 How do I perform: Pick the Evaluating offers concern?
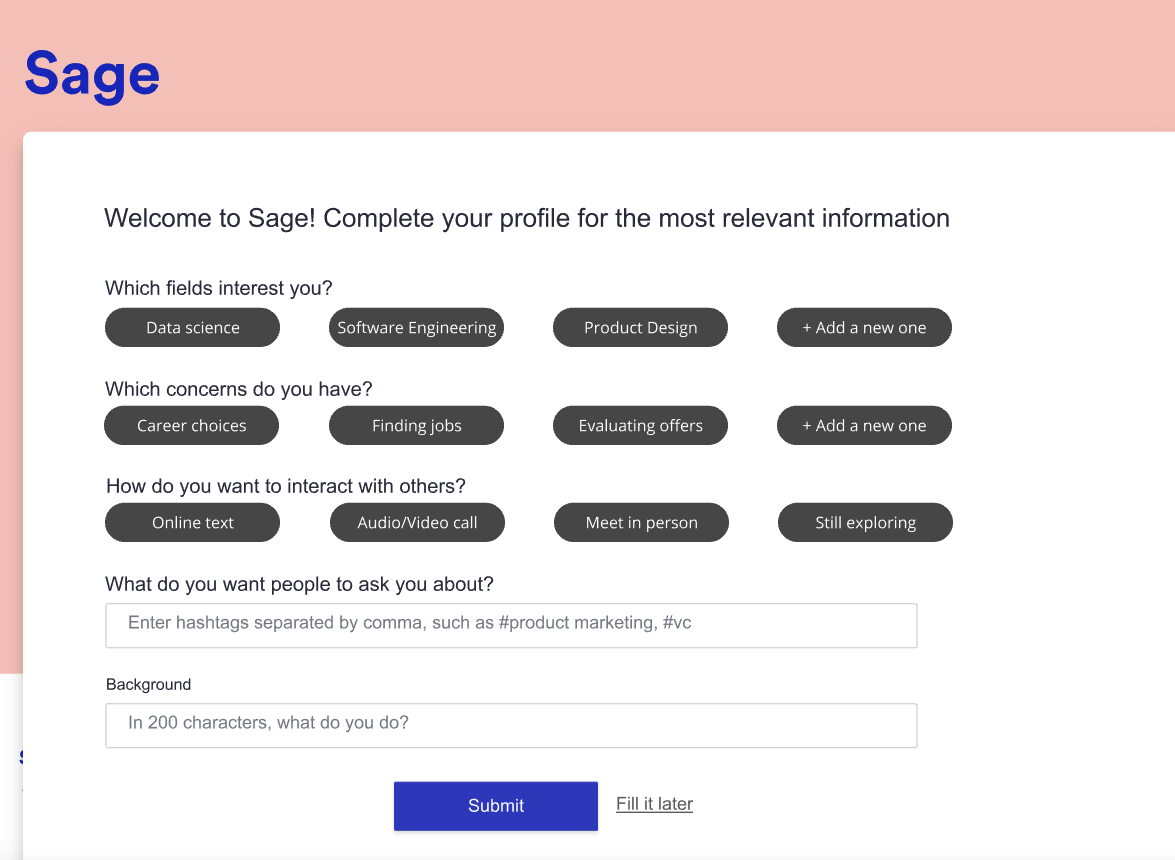coord(640,425)
